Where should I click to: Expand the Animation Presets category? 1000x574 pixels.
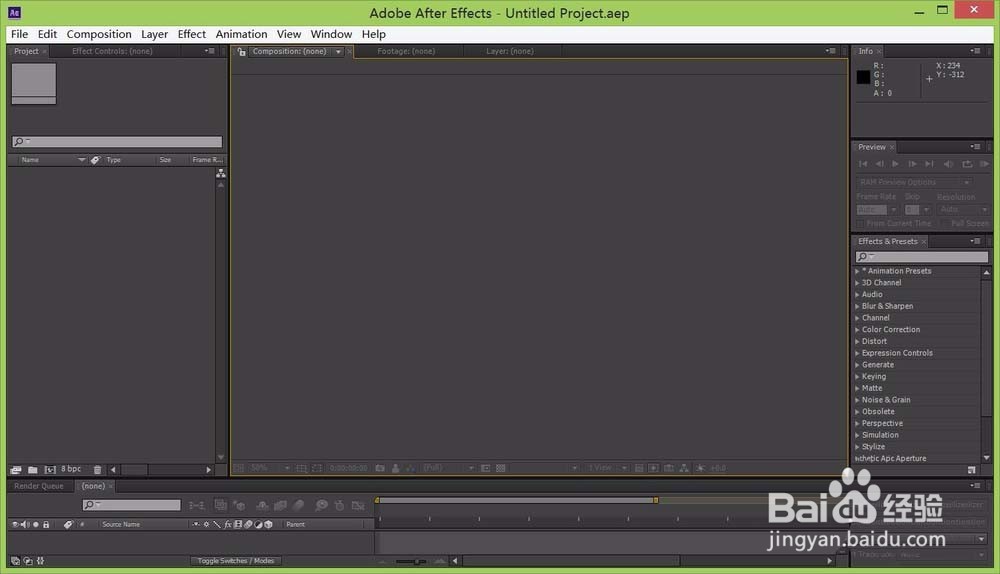pyautogui.click(x=857, y=271)
